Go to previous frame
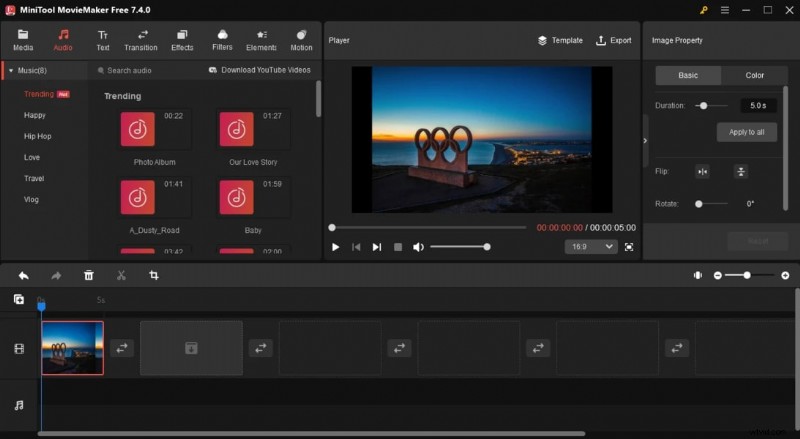 click(x=356, y=247)
